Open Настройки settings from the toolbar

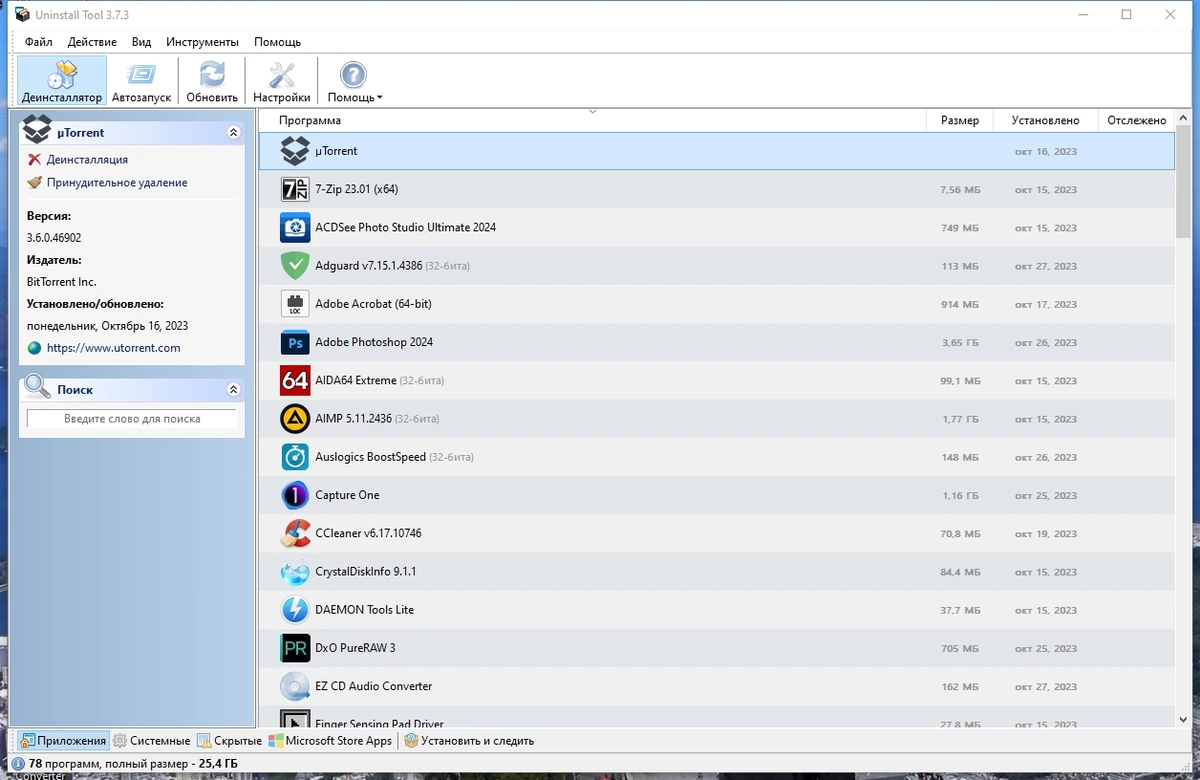pos(282,81)
